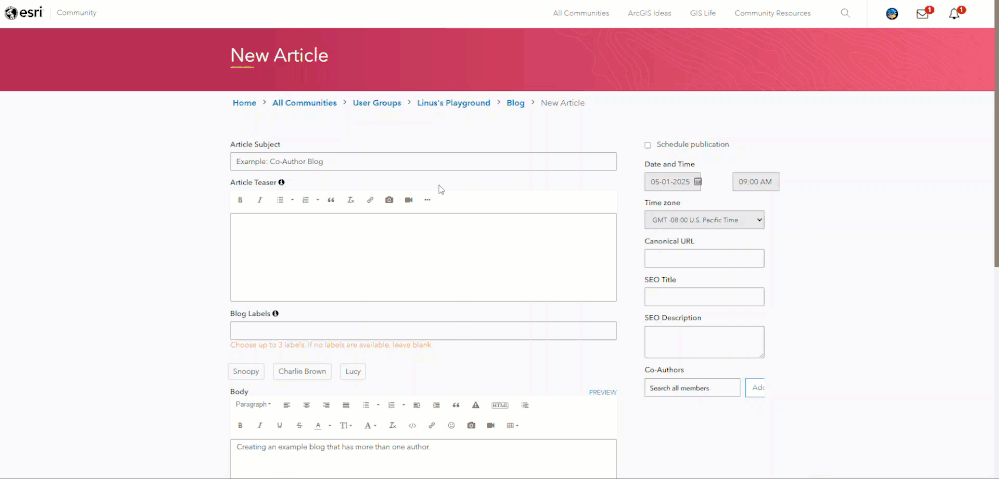Open the font size dropdown in Body toolbar
The height and width of the screenshot is (479, 999).
(x=346, y=425)
